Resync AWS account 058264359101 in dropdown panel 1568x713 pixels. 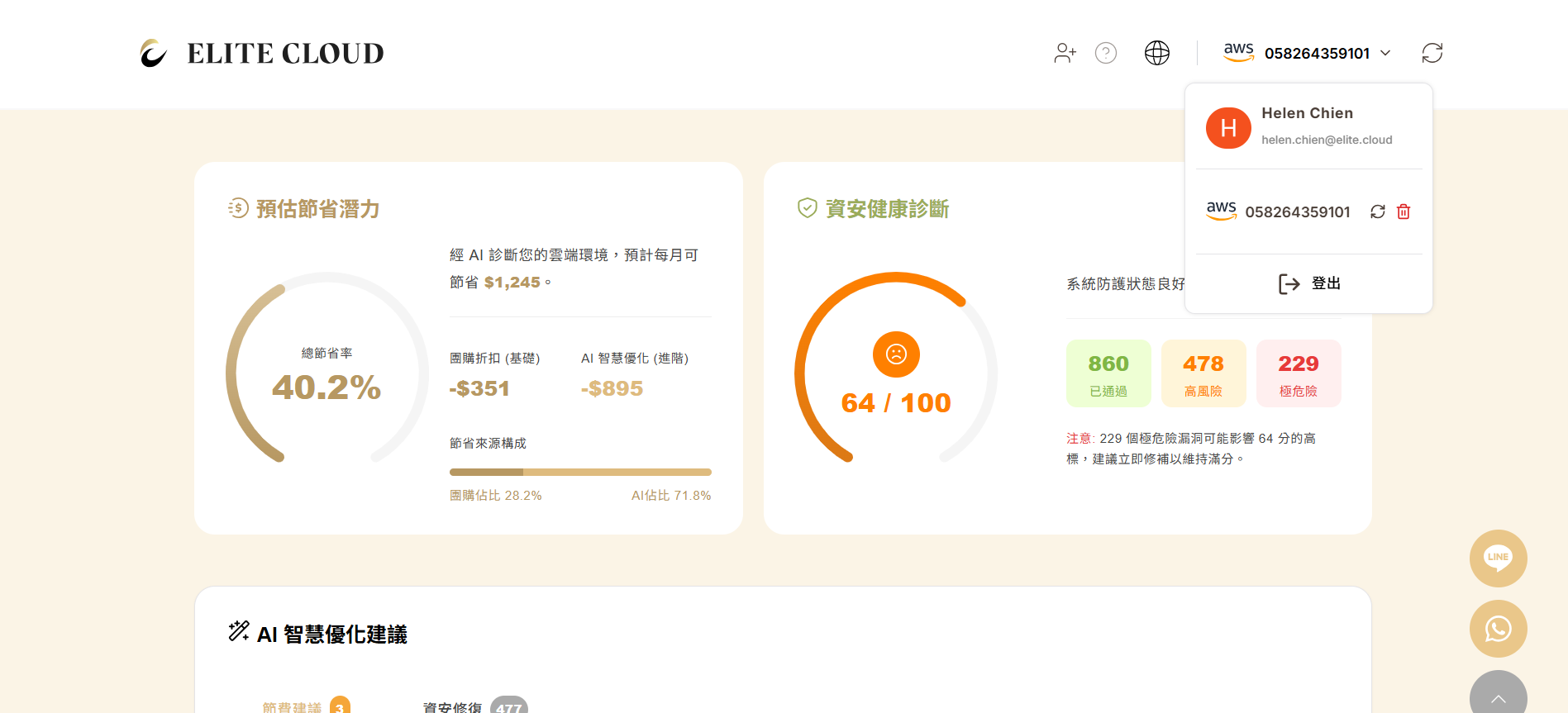coord(1377,212)
